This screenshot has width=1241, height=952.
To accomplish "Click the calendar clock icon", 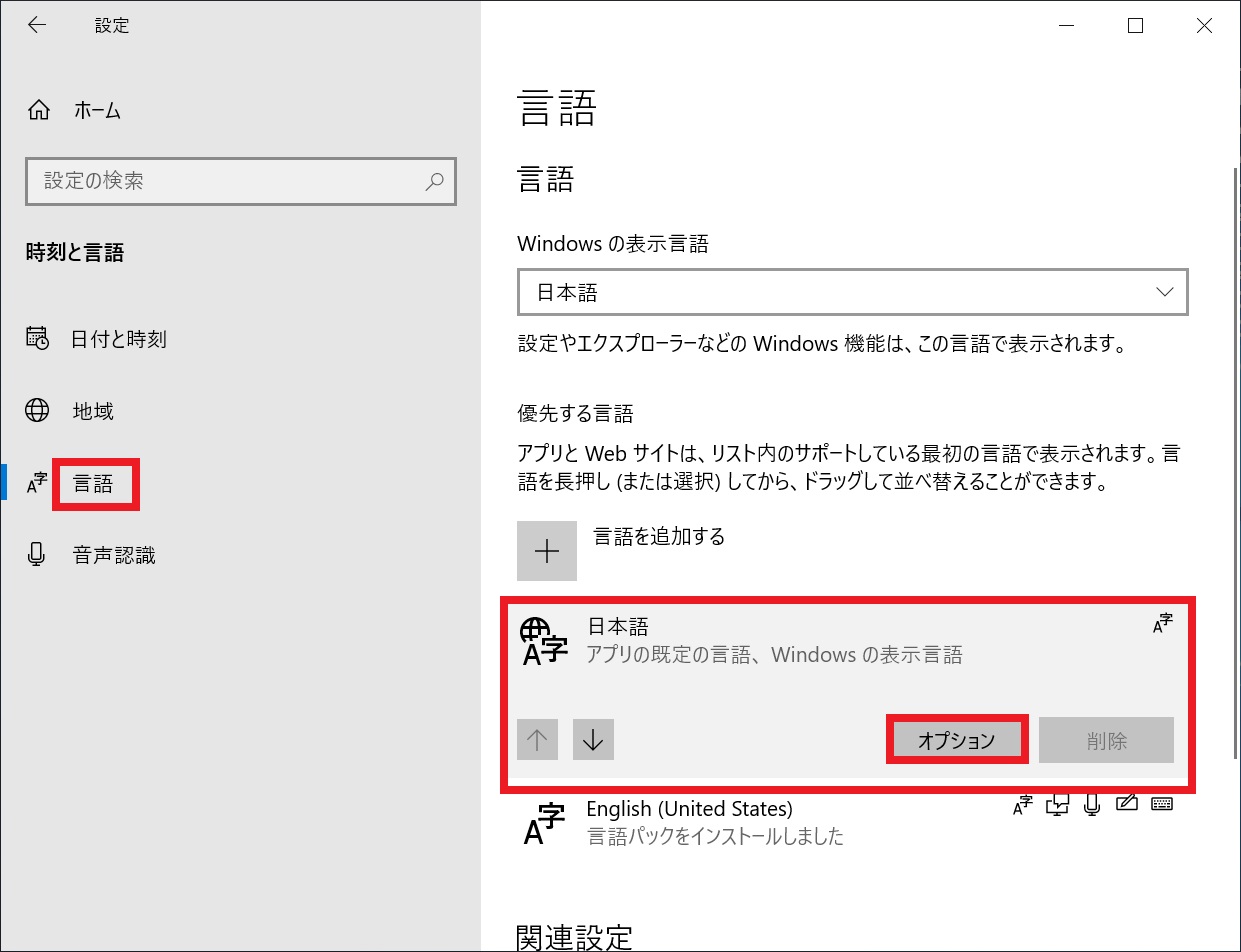I will point(38,339).
